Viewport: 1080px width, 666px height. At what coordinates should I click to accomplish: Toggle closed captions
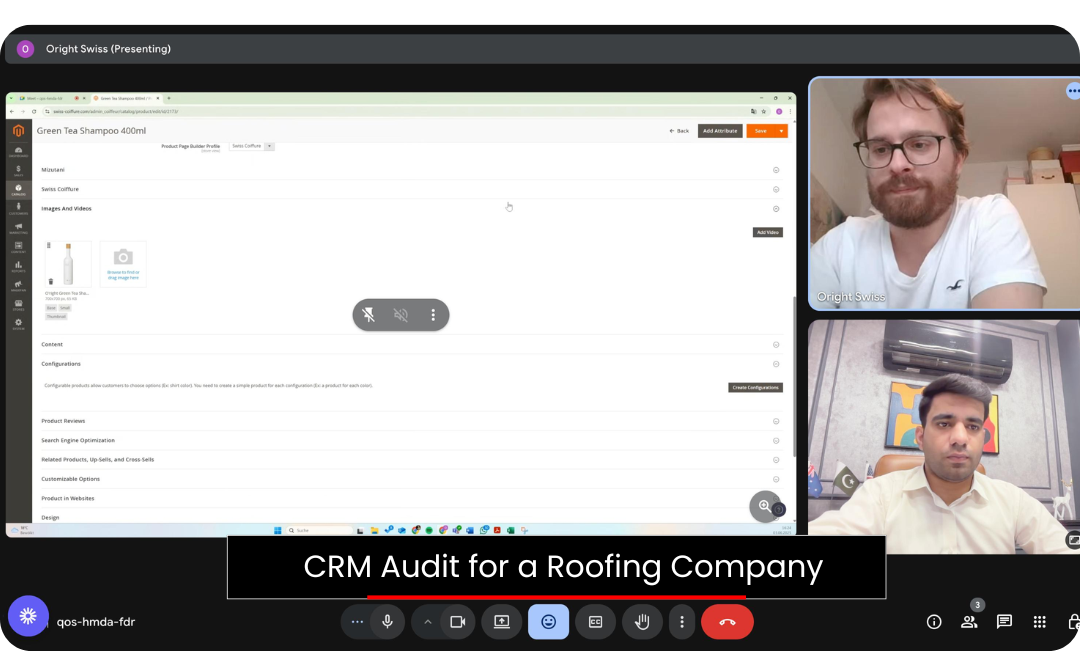595,622
